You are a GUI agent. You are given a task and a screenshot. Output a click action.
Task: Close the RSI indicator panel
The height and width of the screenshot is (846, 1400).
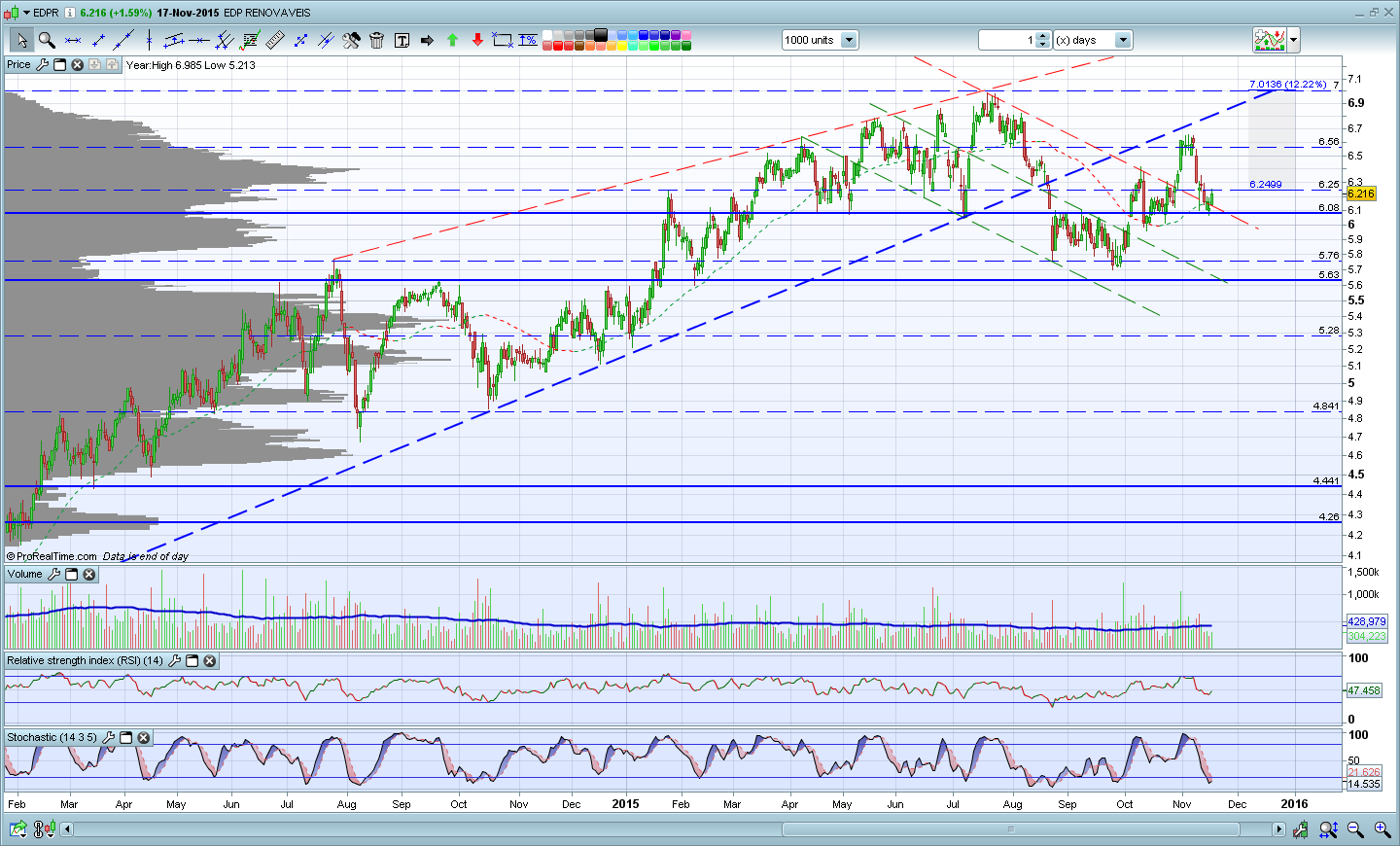(210, 661)
